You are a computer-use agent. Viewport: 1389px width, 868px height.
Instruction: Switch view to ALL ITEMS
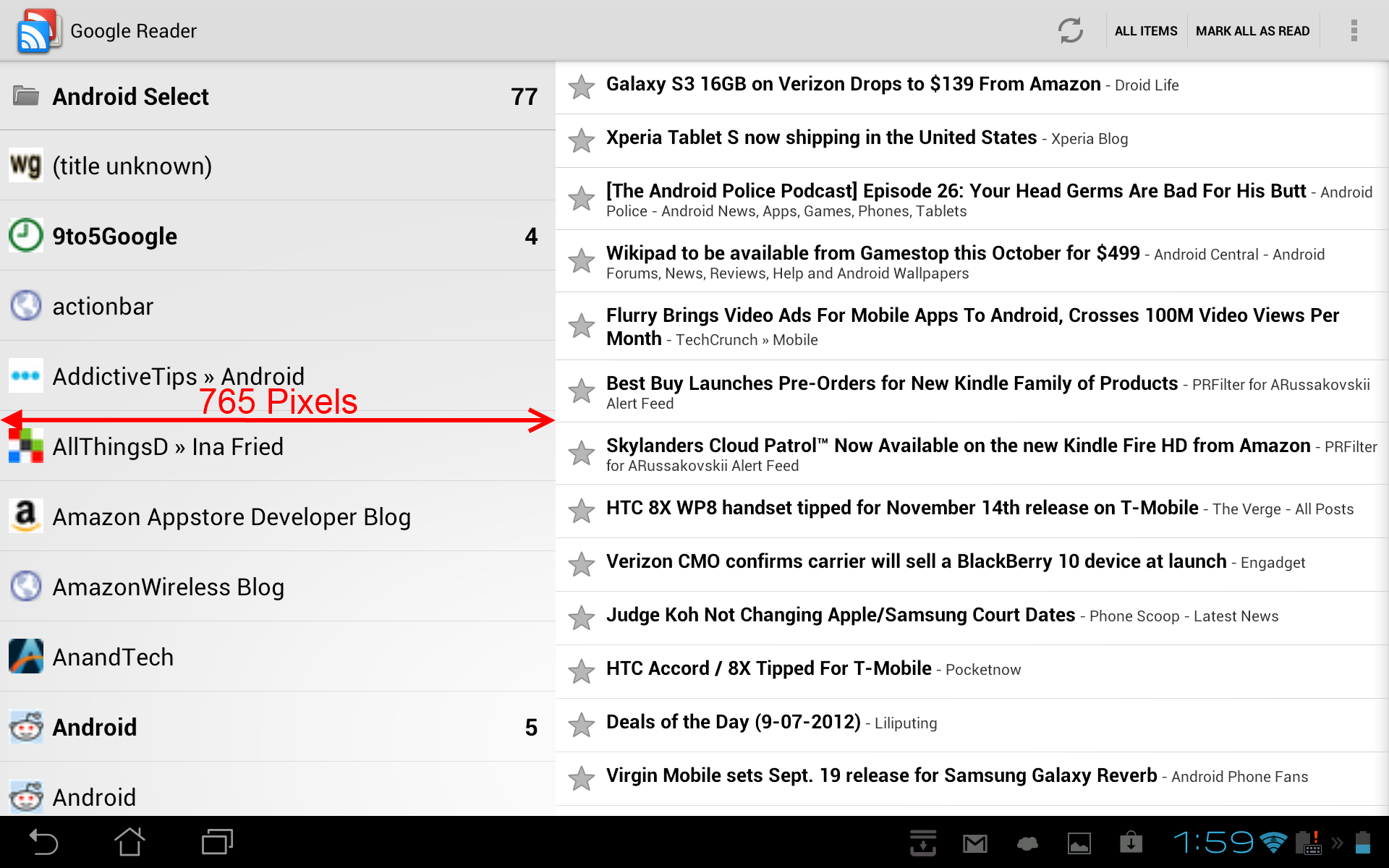pyautogui.click(x=1145, y=31)
